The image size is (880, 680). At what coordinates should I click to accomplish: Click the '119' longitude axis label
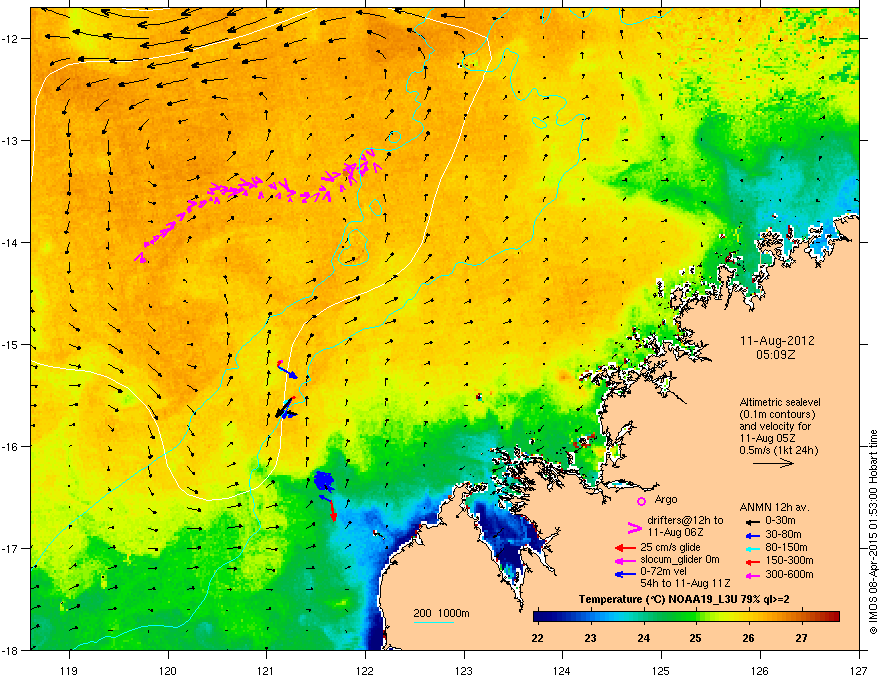(69, 670)
